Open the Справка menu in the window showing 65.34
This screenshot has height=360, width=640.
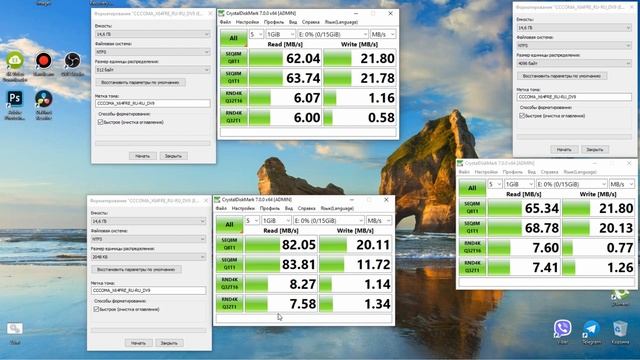pyautogui.click(x=549, y=172)
